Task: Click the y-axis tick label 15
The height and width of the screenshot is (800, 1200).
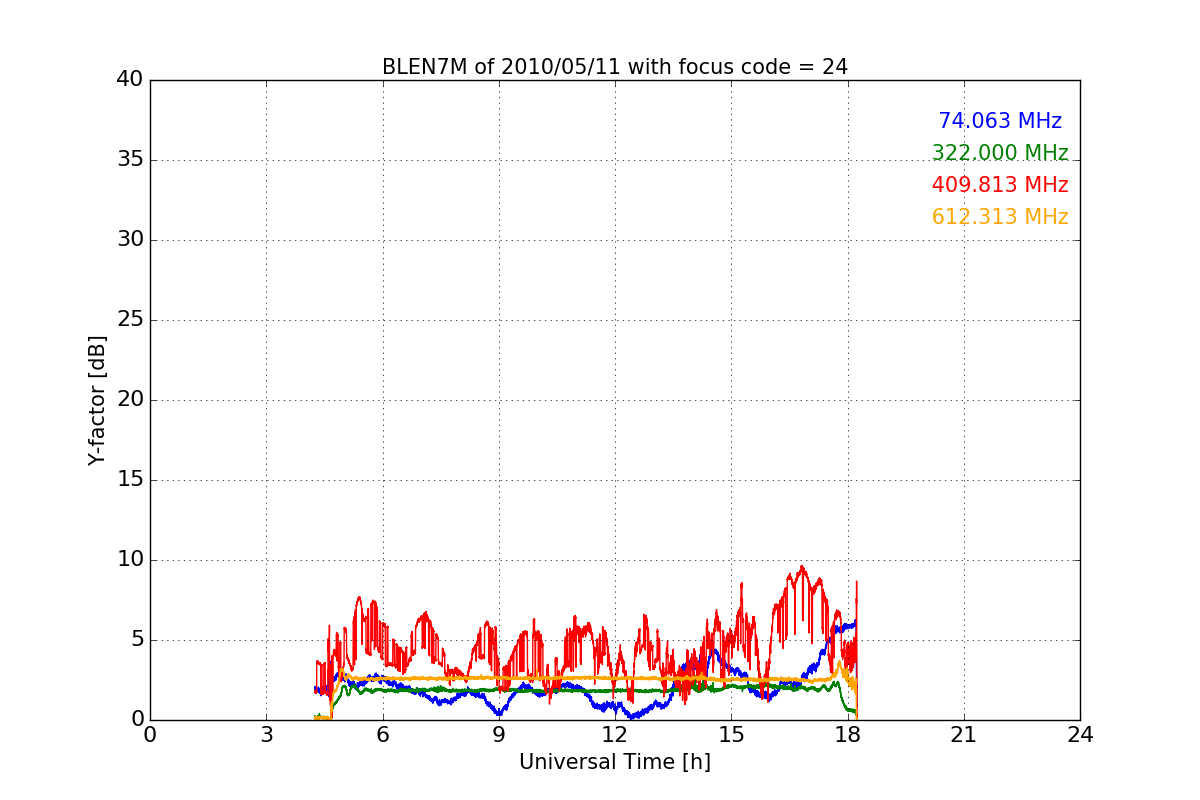Action: coord(130,480)
